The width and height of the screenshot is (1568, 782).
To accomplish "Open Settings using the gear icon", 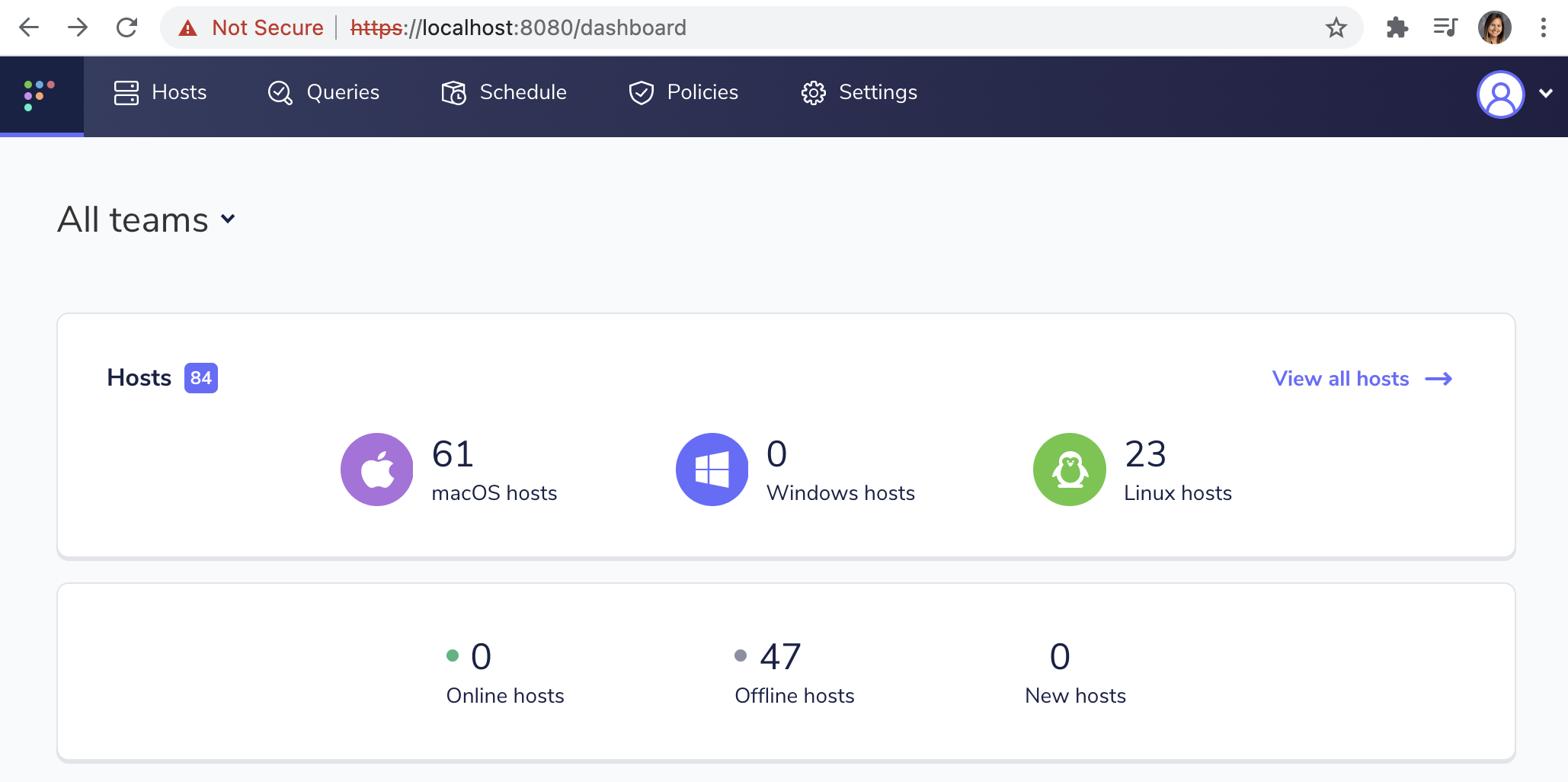I will coord(813,92).
